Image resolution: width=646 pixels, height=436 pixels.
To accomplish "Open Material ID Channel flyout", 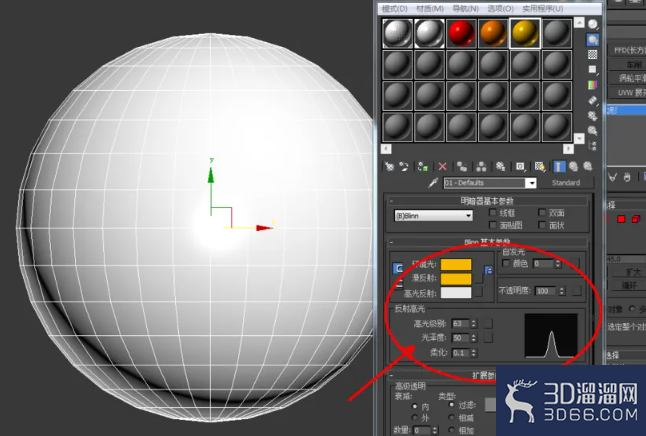I will coord(520,166).
